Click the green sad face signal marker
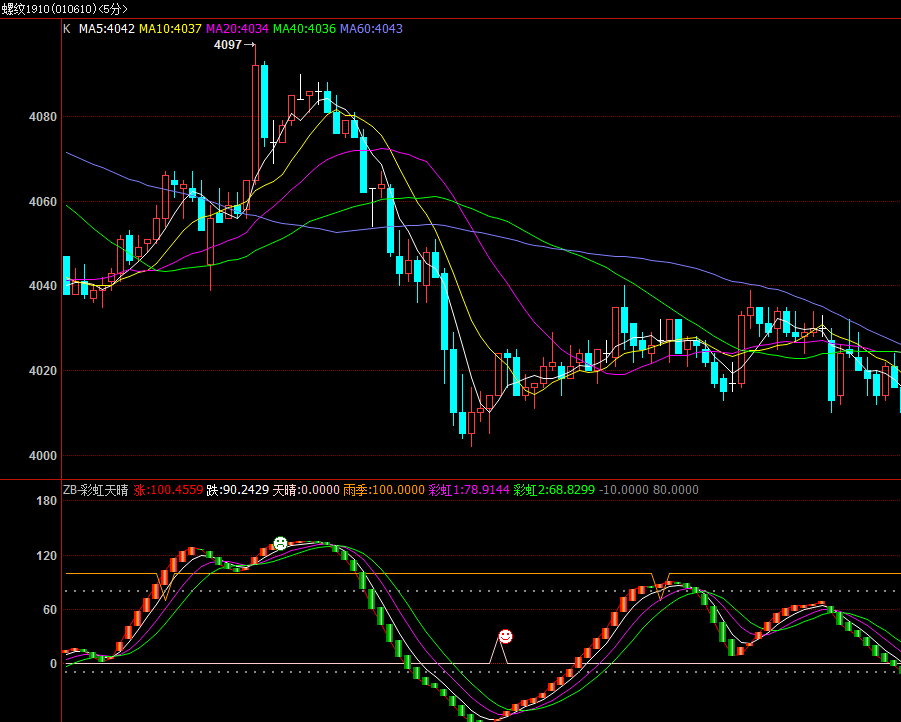The width and height of the screenshot is (901, 722). click(x=280, y=543)
